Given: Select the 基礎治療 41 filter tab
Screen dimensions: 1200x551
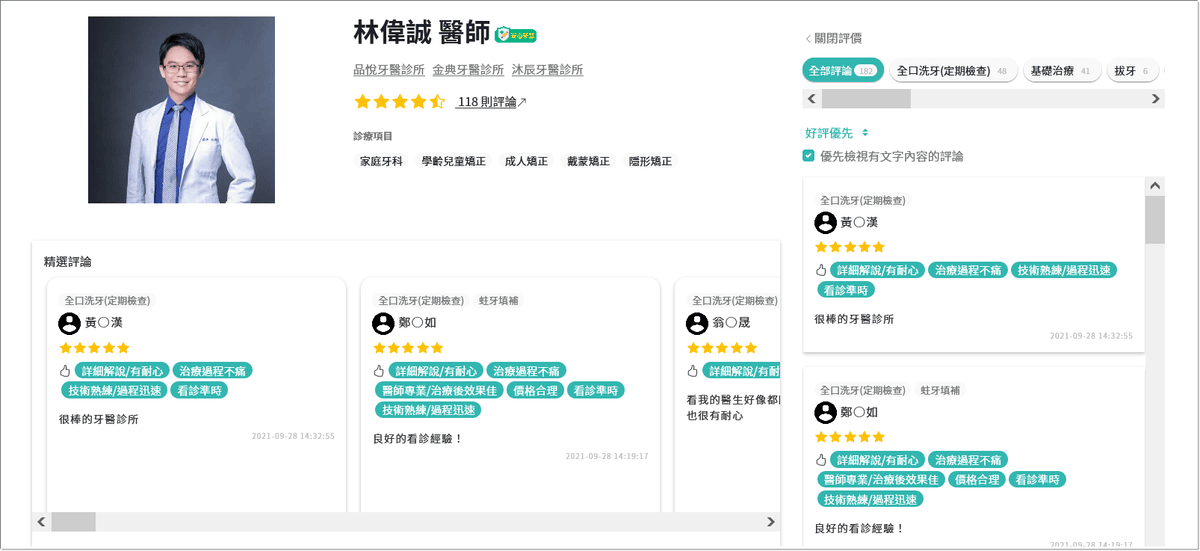Looking at the screenshot, I should 1061,71.
